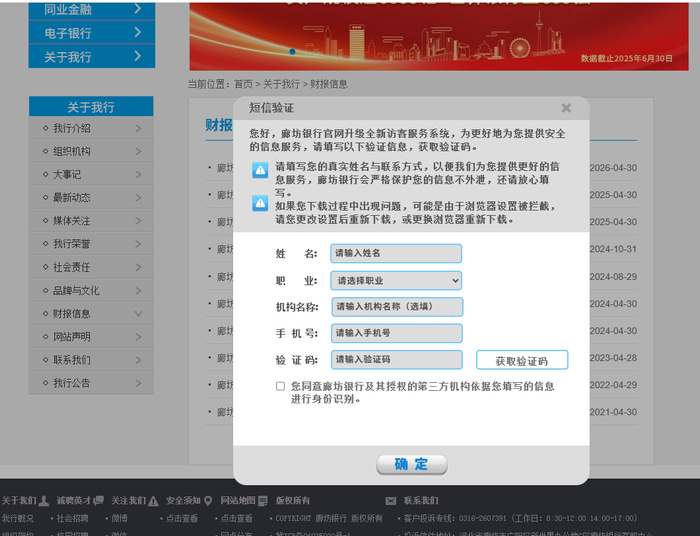This screenshot has height=536, width=700.
Task: Click the 首页 breadcrumb link
Action: pyautogui.click(x=243, y=84)
